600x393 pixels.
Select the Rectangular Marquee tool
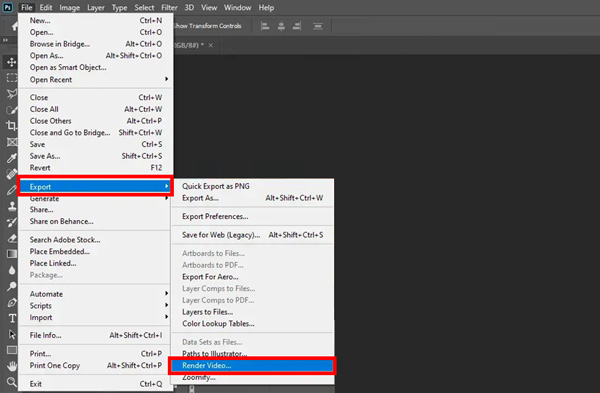click(x=11, y=78)
